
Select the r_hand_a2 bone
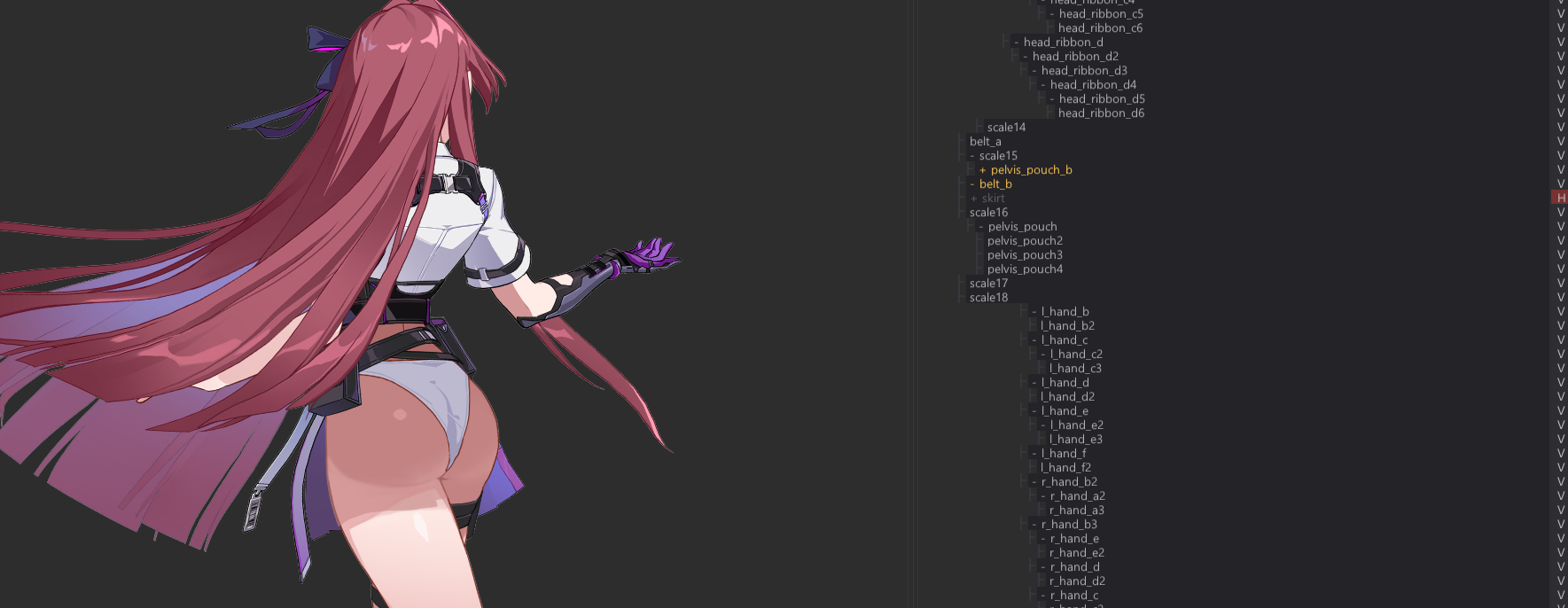point(1077,495)
